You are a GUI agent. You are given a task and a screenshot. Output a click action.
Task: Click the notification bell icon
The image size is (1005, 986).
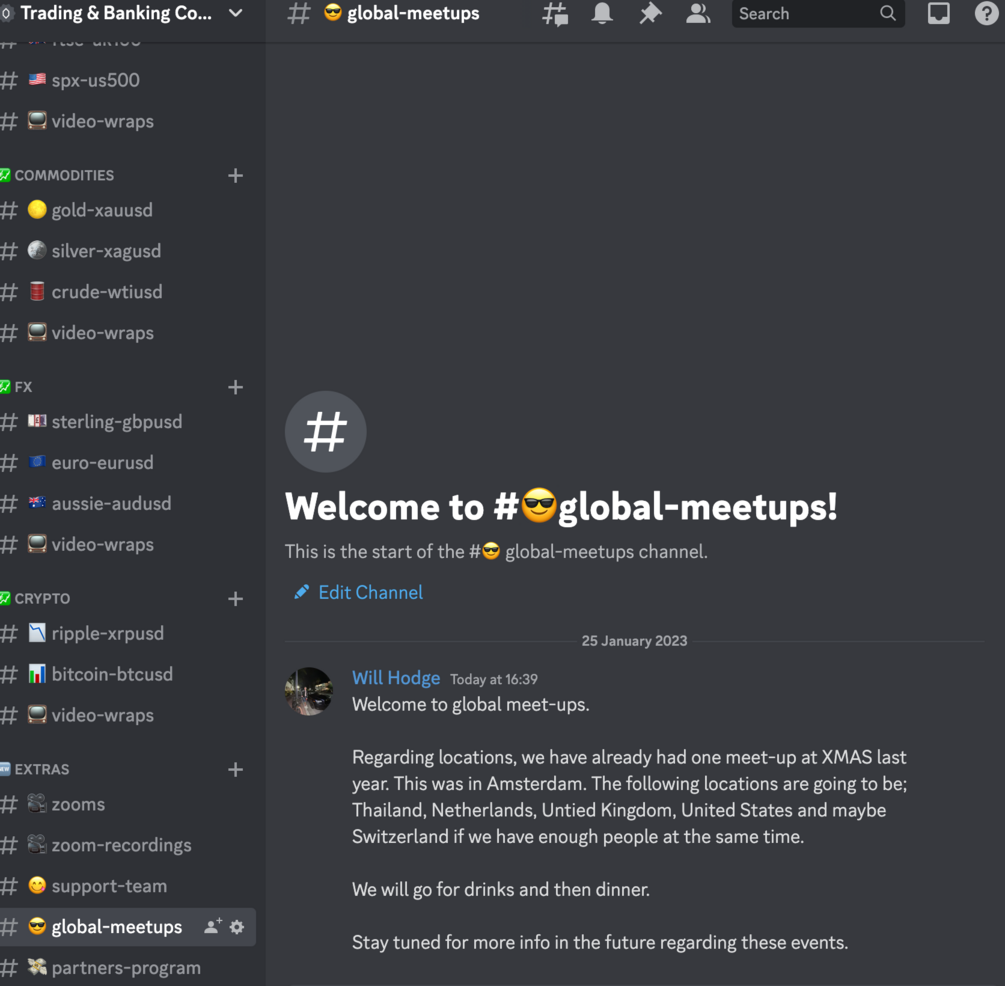(x=602, y=14)
